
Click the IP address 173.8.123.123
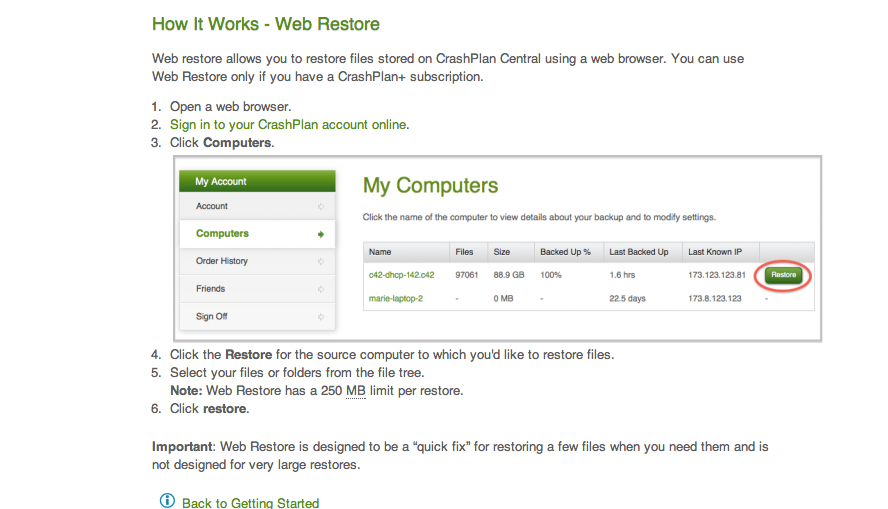pyautogui.click(x=715, y=298)
